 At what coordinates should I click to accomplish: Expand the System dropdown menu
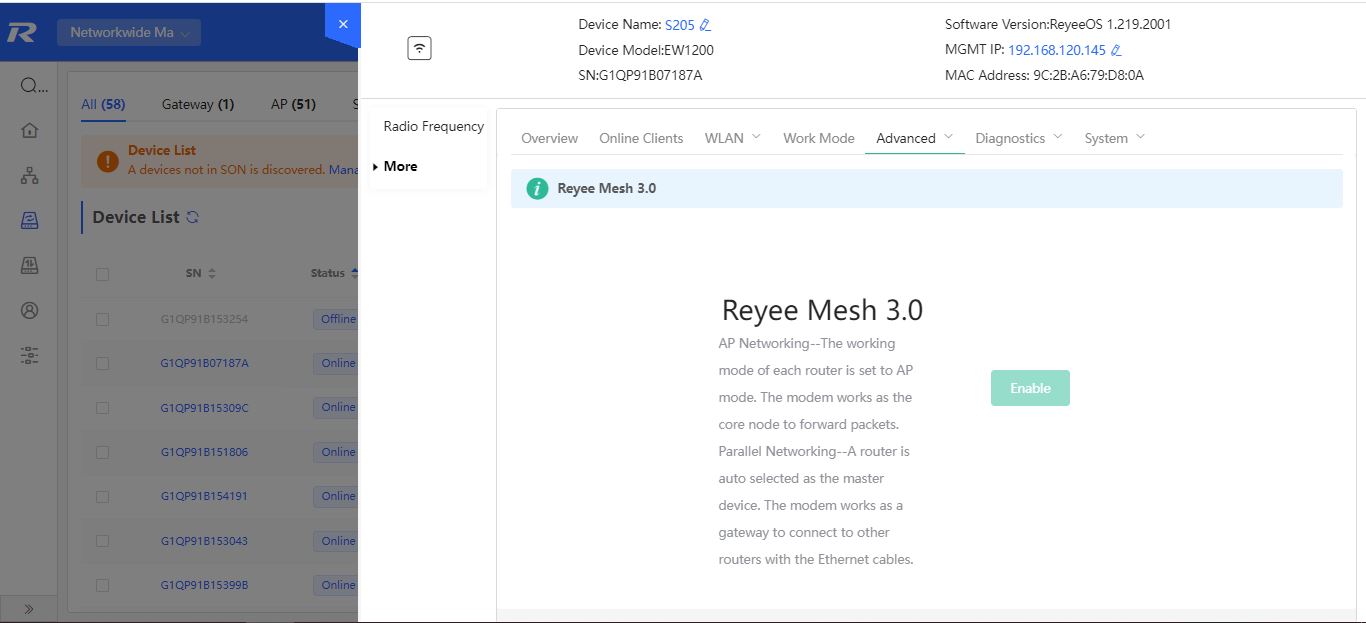(1114, 138)
